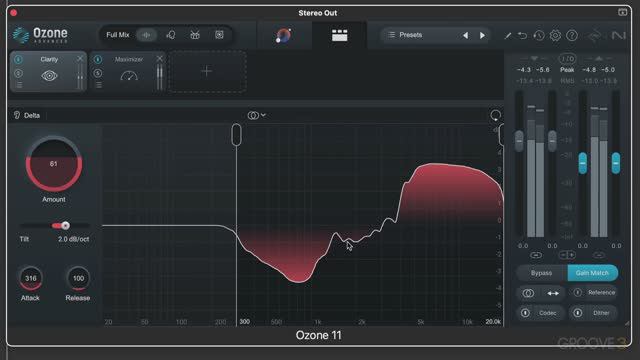Image resolution: width=640 pixels, height=360 pixels.
Task: Remove the Clarity module
Action: pyautogui.click(x=80, y=59)
